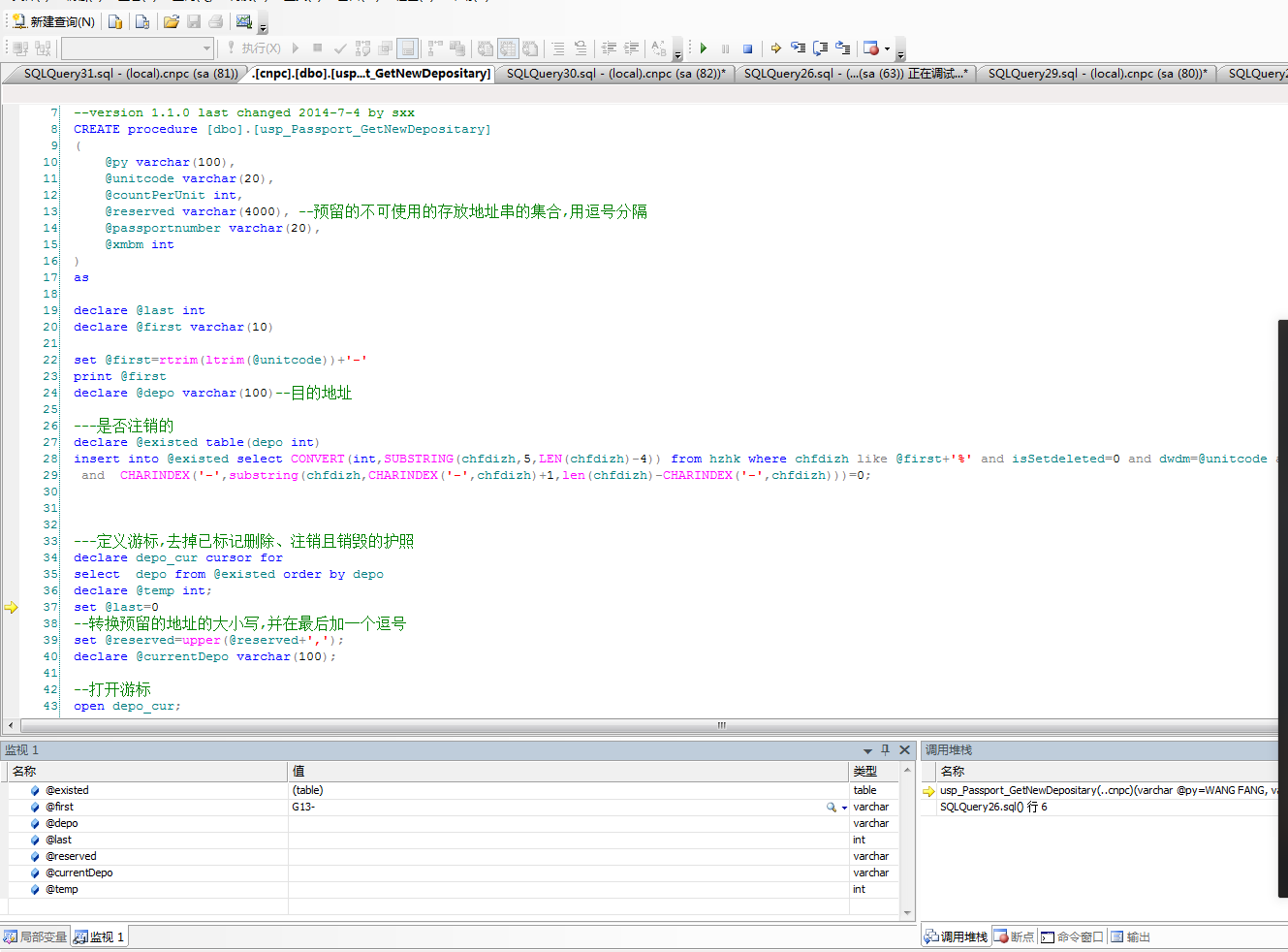Open the watch panel position dropdown arrow

tap(868, 749)
